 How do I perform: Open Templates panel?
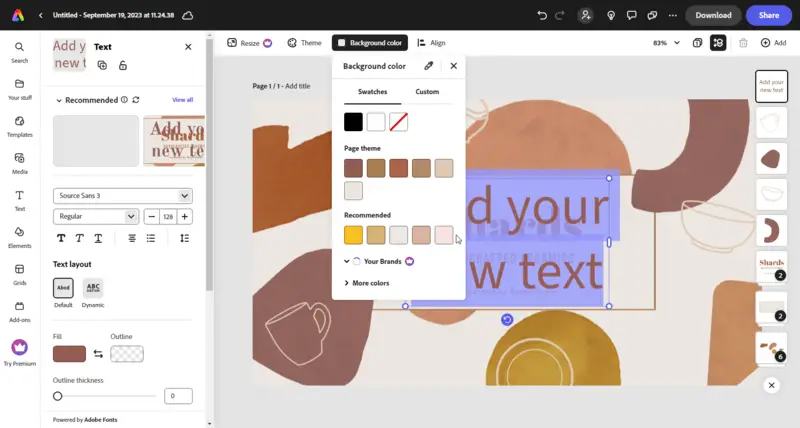(x=19, y=127)
